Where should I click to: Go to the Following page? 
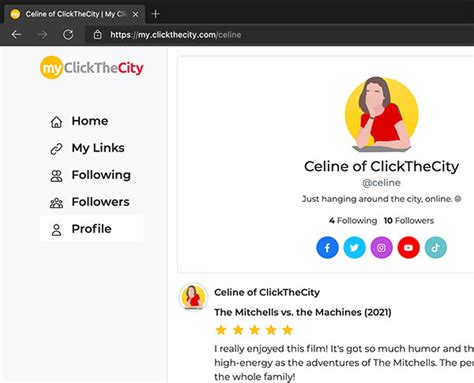[92, 175]
